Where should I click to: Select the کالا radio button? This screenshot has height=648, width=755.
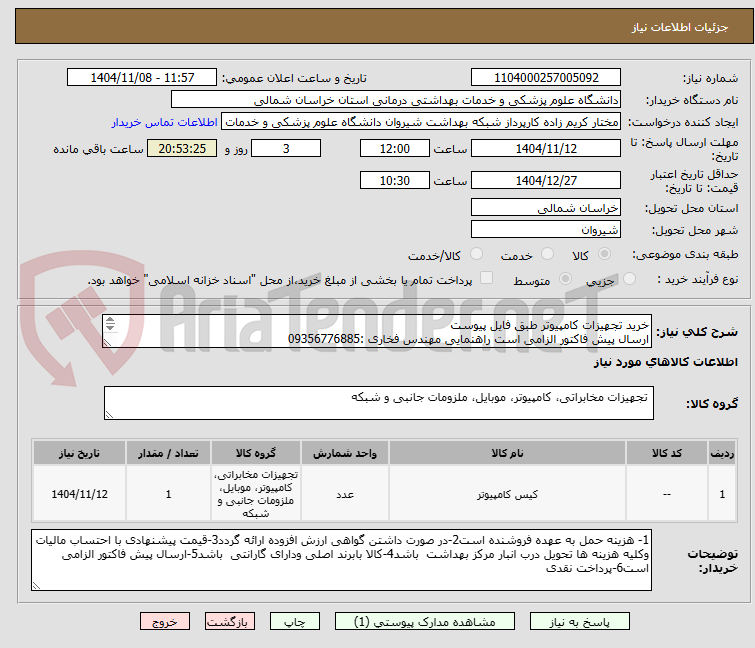604,254
